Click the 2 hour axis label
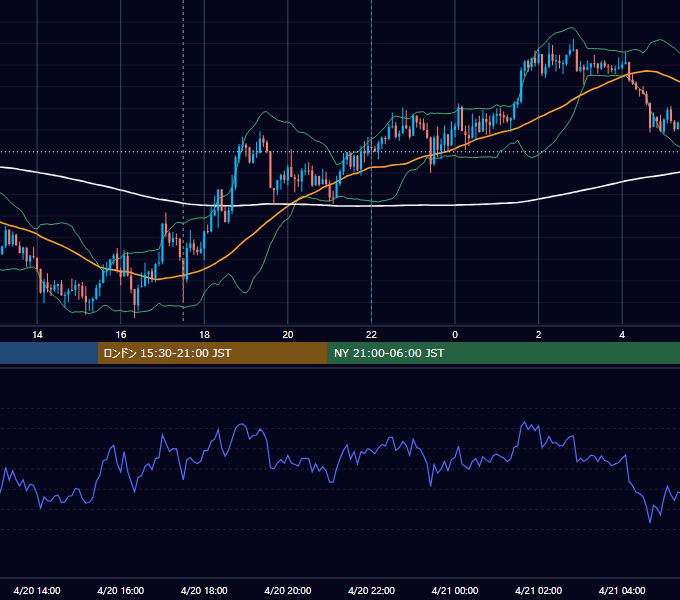 click(539, 335)
